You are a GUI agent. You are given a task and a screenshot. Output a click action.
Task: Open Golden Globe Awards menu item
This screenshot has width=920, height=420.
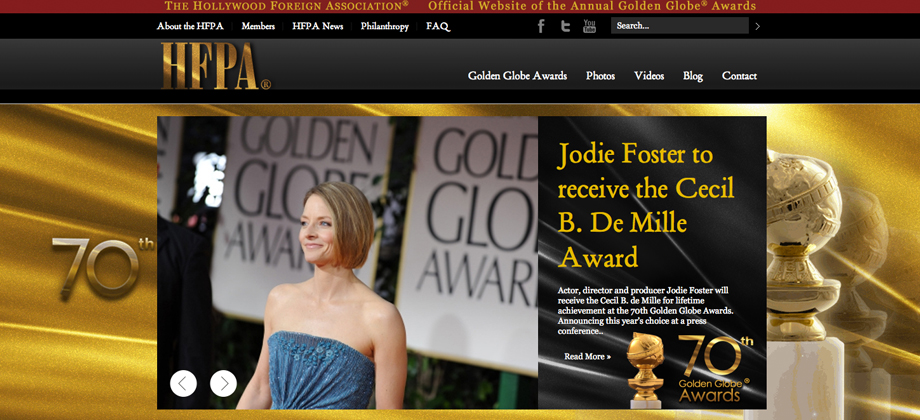(x=517, y=76)
